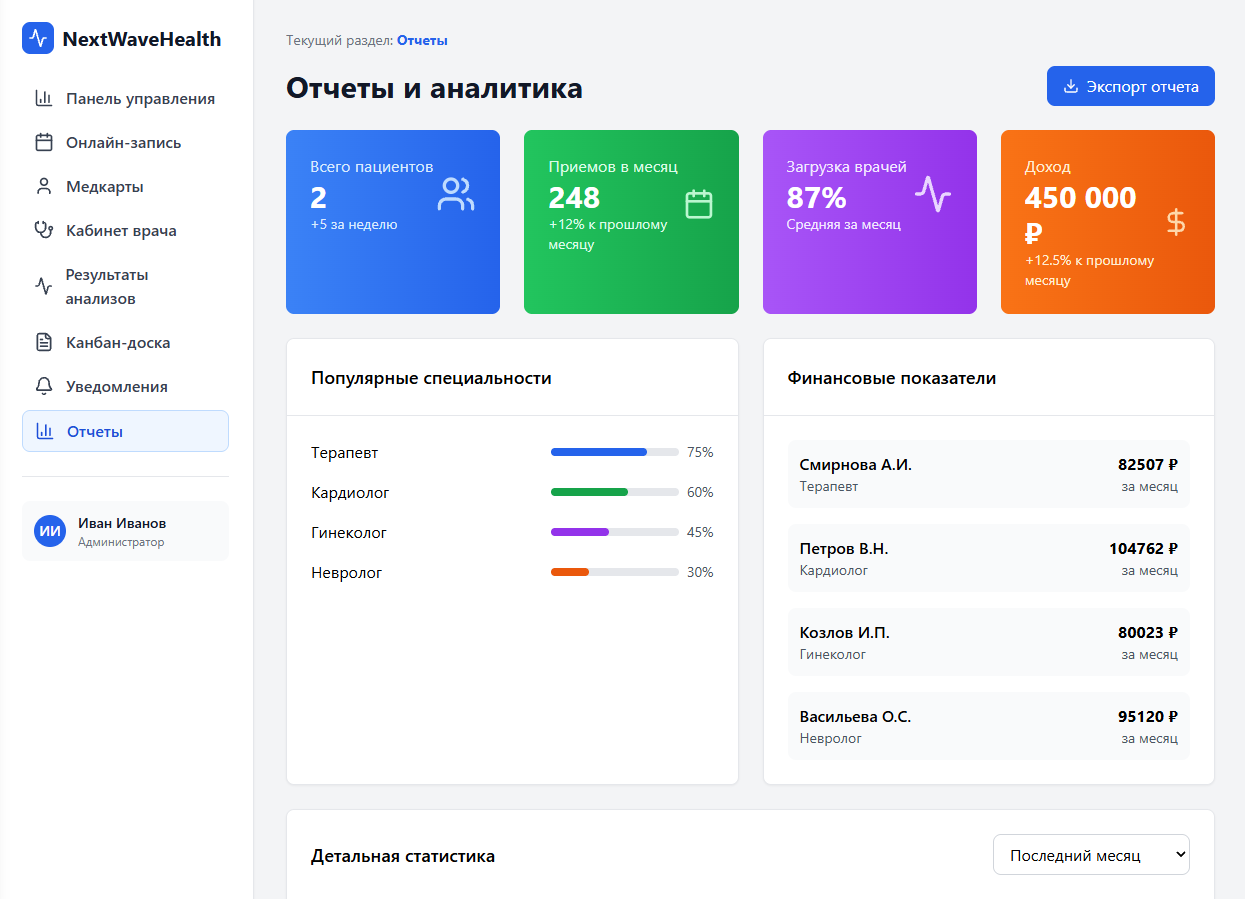
Task: Open the Отчеты breadcrumb link
Action: pos(421,40)
